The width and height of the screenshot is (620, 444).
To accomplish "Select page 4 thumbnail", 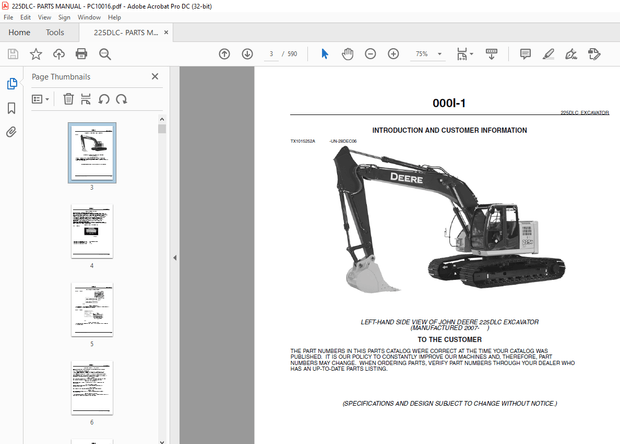I will [92, 231].
